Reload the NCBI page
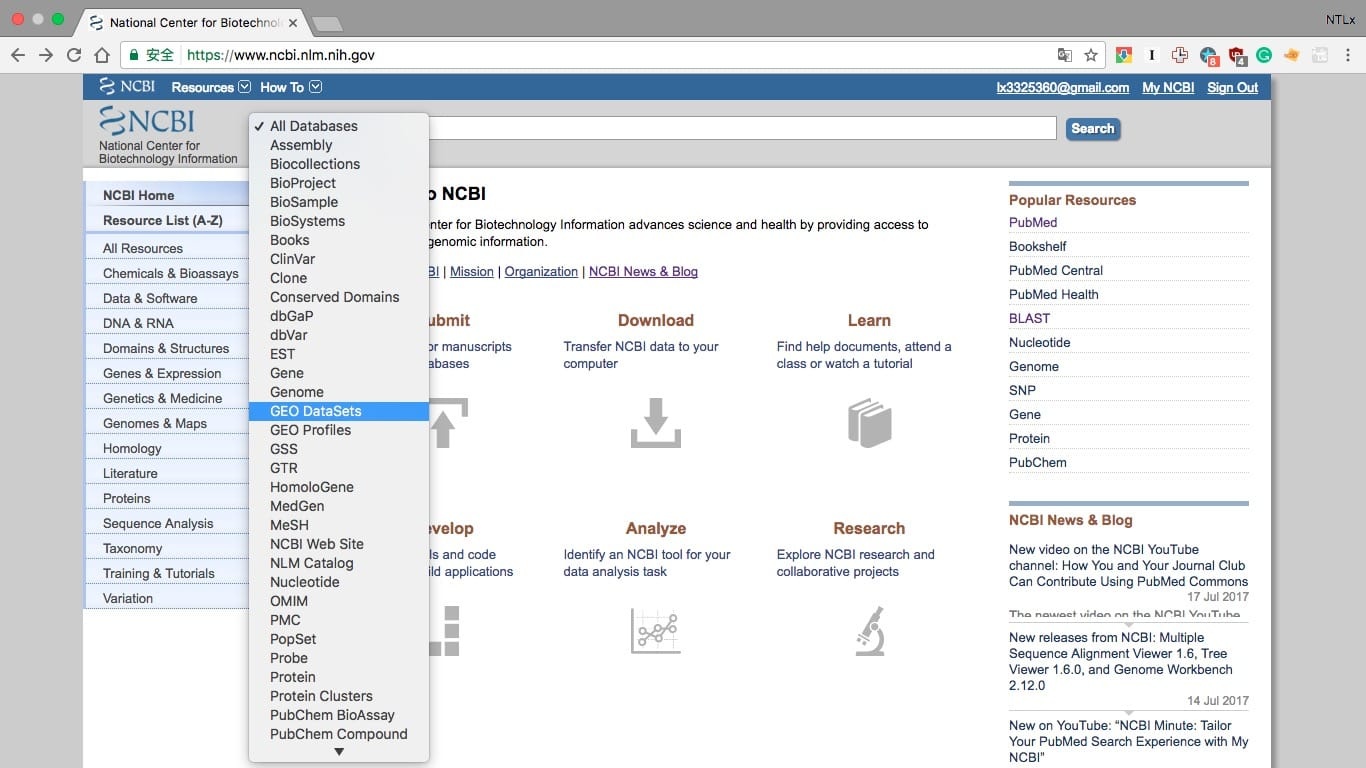 pyautogui.click(x=74, y=55)
